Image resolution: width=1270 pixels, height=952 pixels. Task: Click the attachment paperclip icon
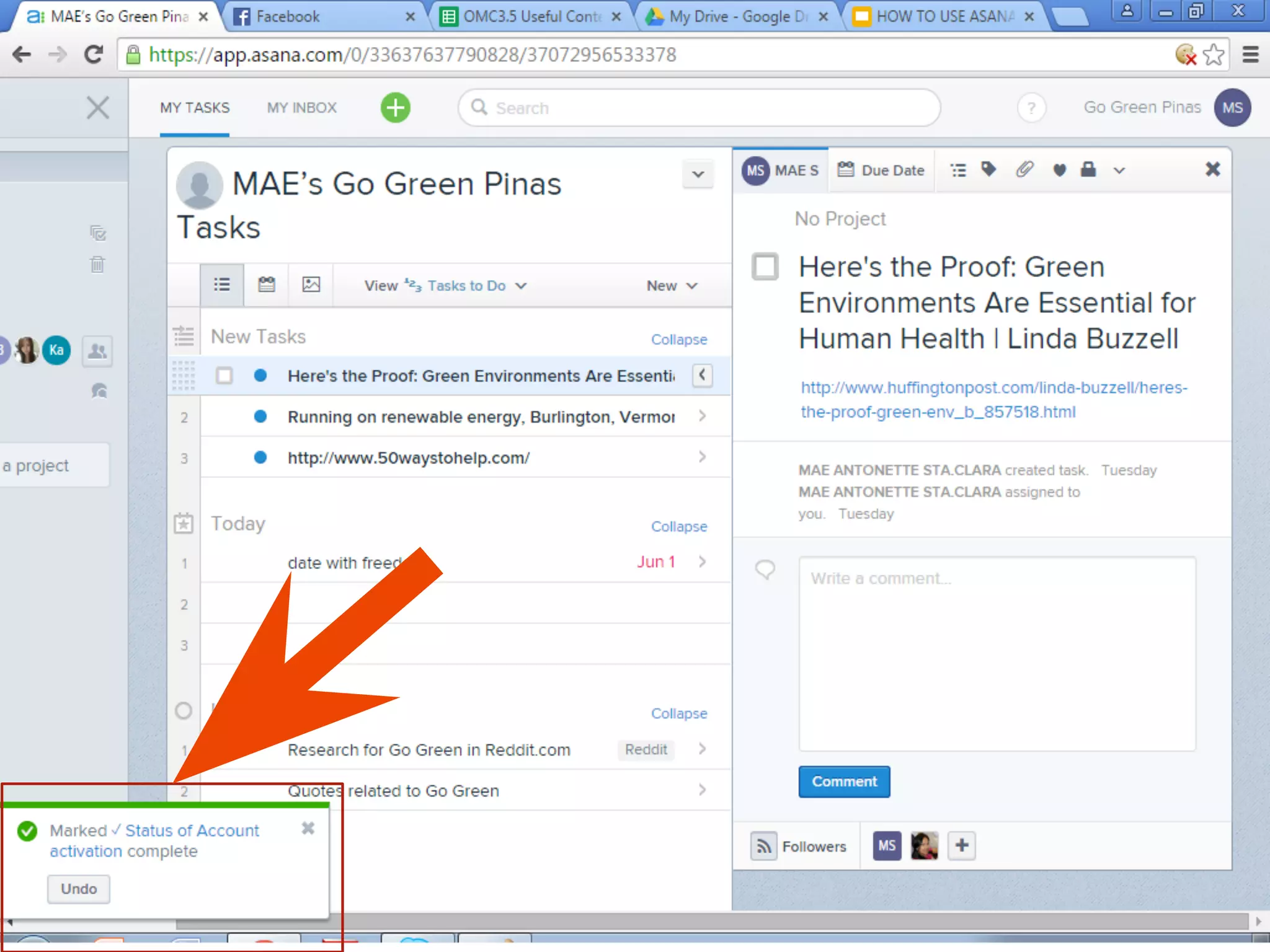[1024, 170]
